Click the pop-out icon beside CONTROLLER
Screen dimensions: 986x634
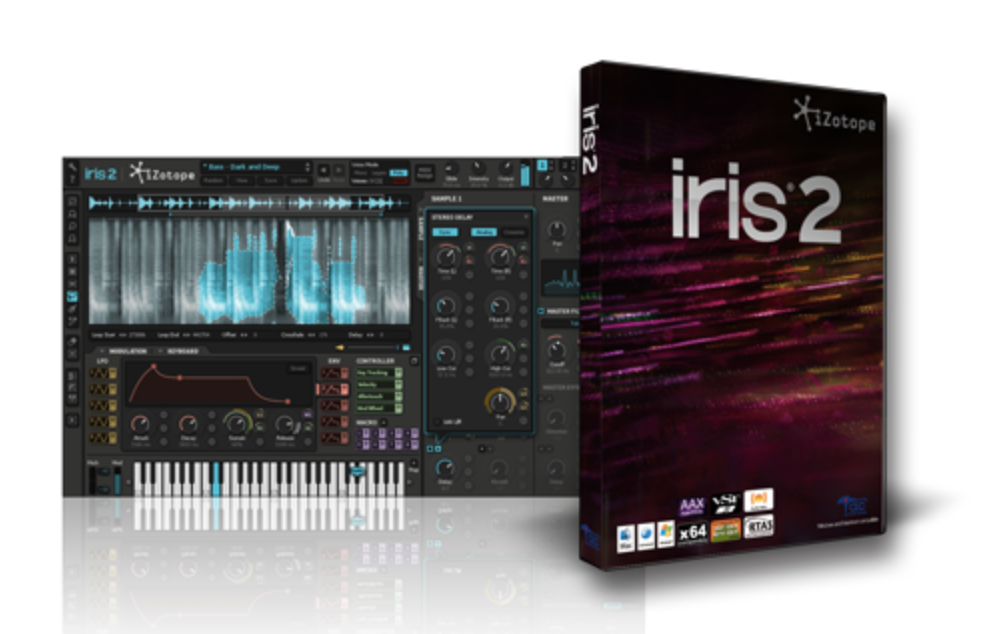pyautogui.click(x=414, y=361)
